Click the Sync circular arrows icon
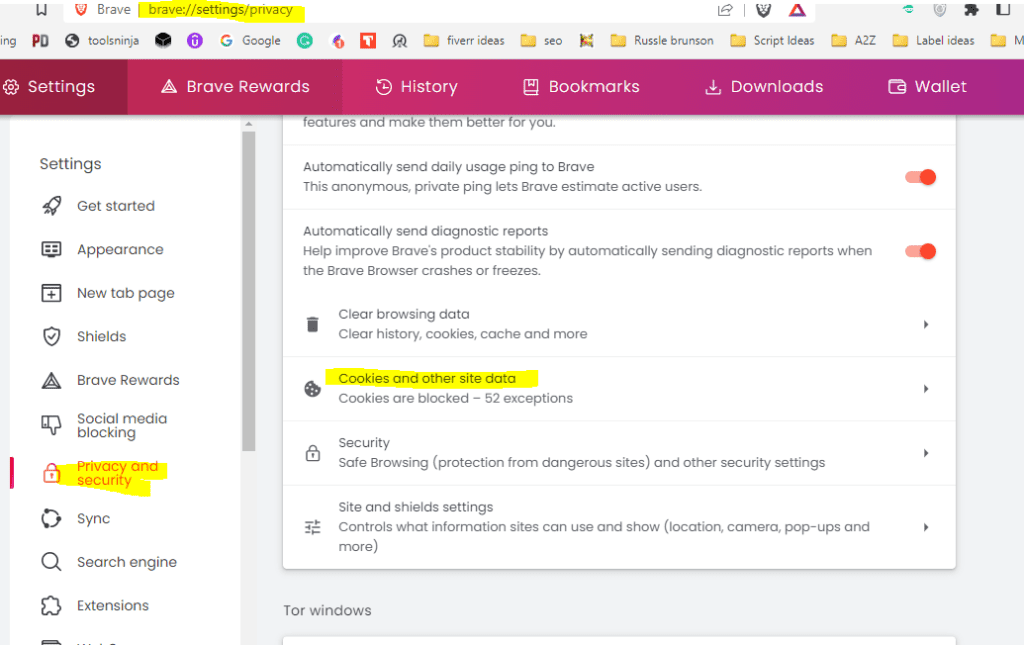Viewport: 1024px width, 645px height. 52,519
